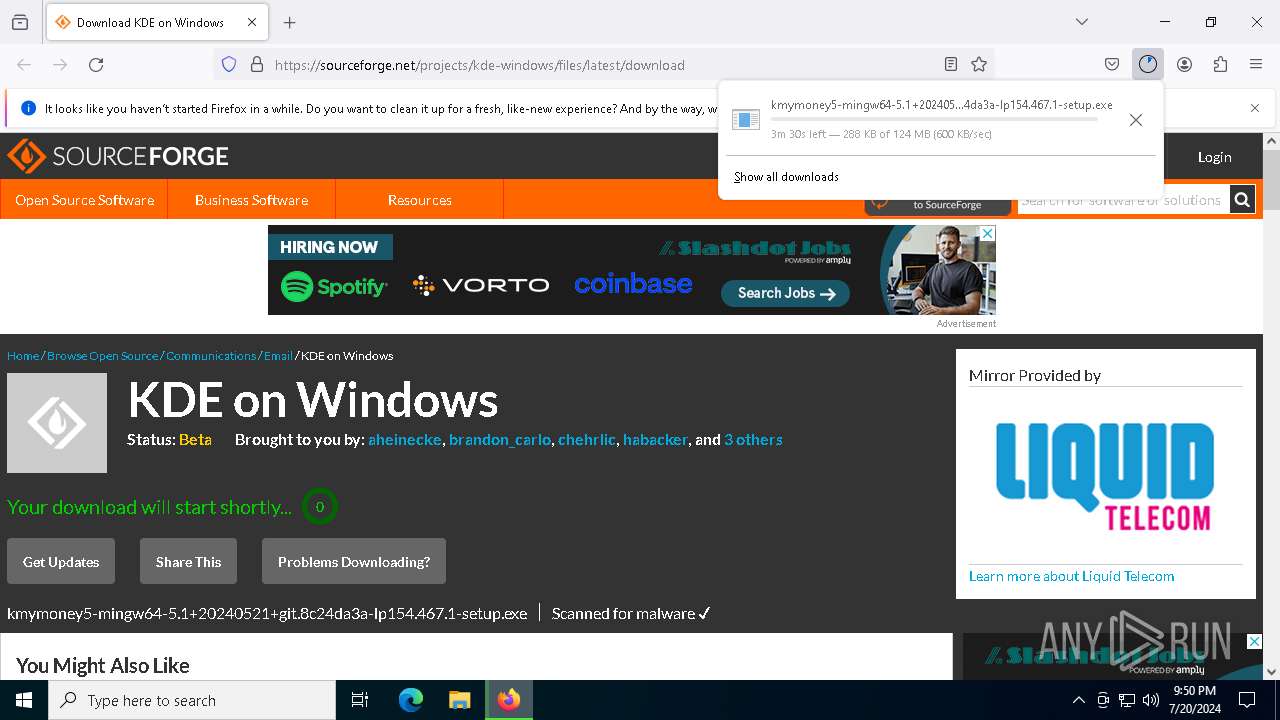The height and width of the screenshot is (720, 1280).
Task: Click Firefox taskbar icon
Action: (509, 700)
